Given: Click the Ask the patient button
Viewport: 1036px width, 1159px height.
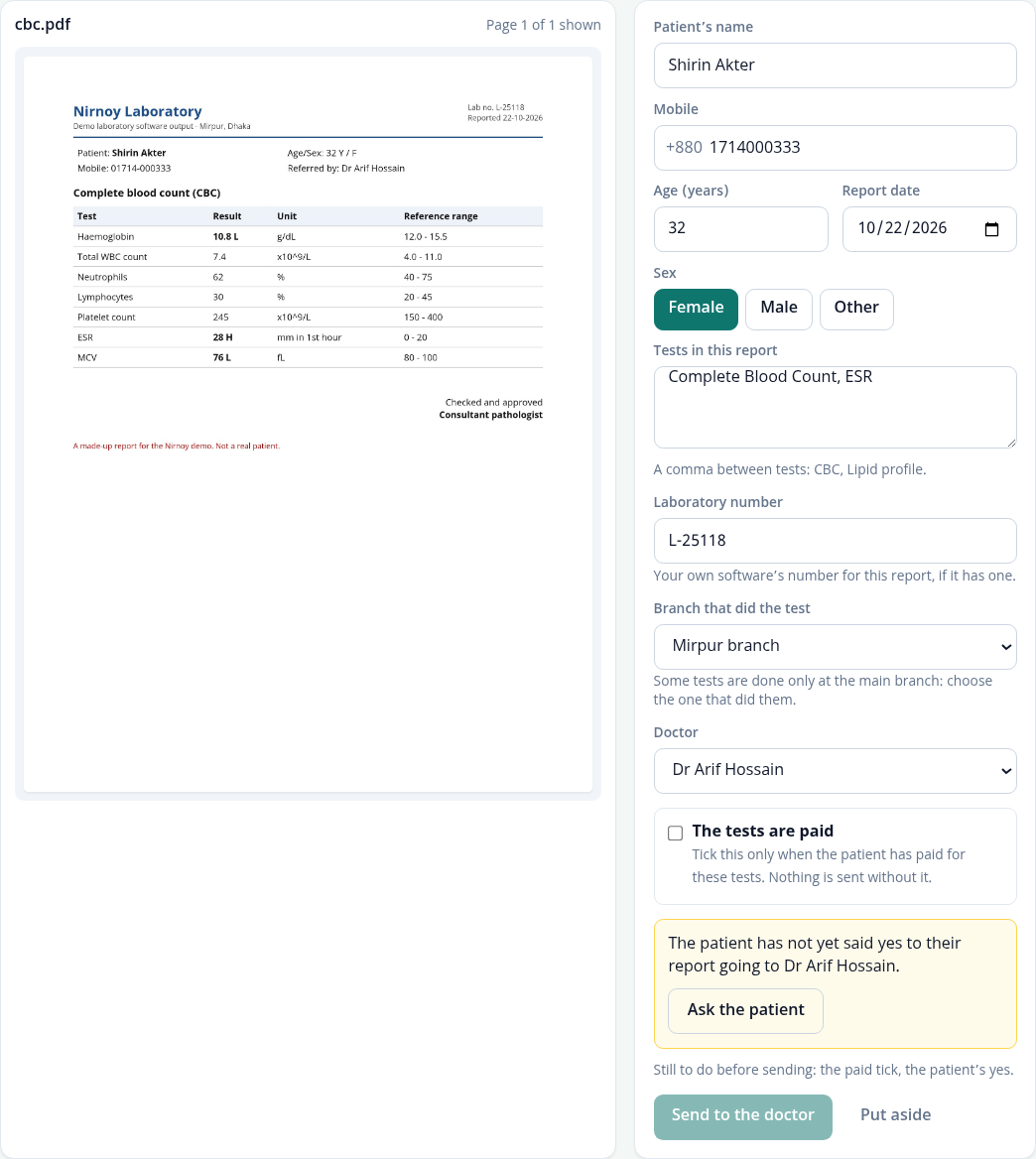Looking at the screenshot, I should (x=745, y=1010).
